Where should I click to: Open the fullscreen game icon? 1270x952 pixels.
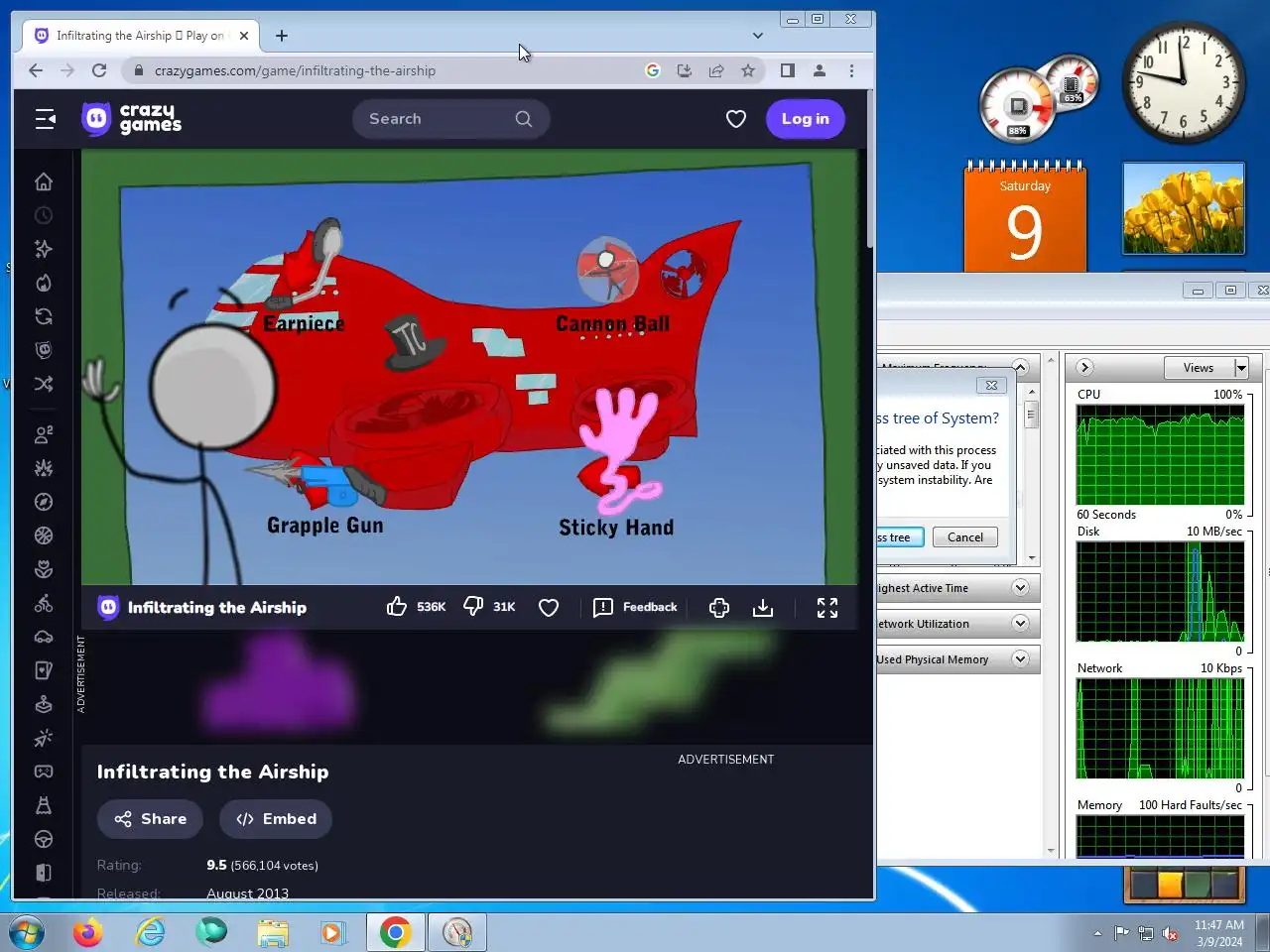click(827, 608)
